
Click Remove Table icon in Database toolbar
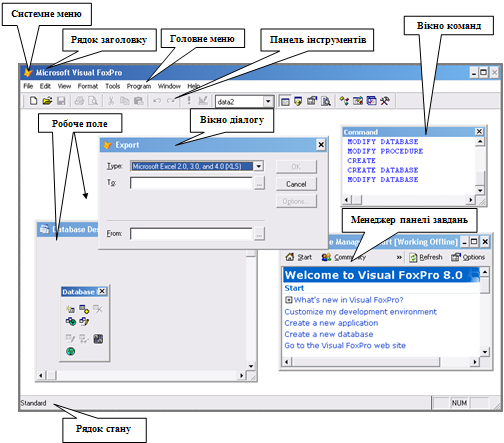[98, 309]
